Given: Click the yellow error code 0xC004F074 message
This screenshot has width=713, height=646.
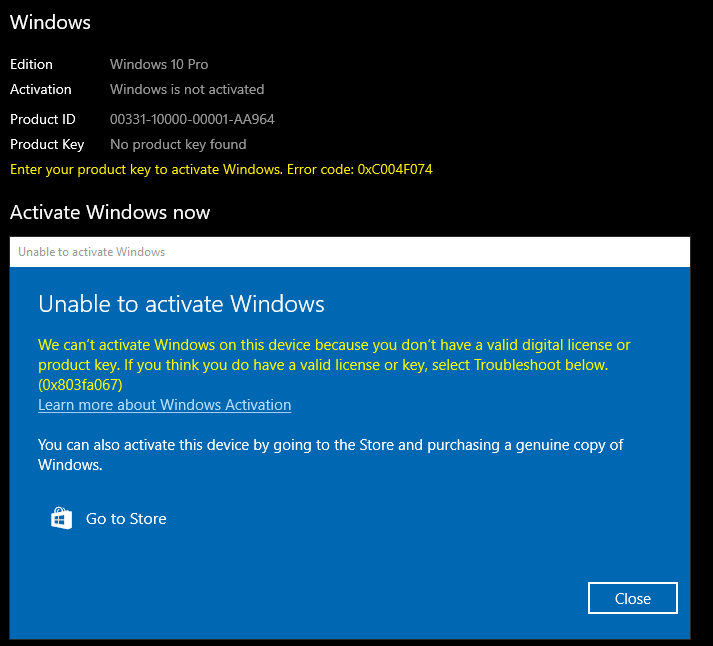Looking at the screenshot, I should [221, 169].
